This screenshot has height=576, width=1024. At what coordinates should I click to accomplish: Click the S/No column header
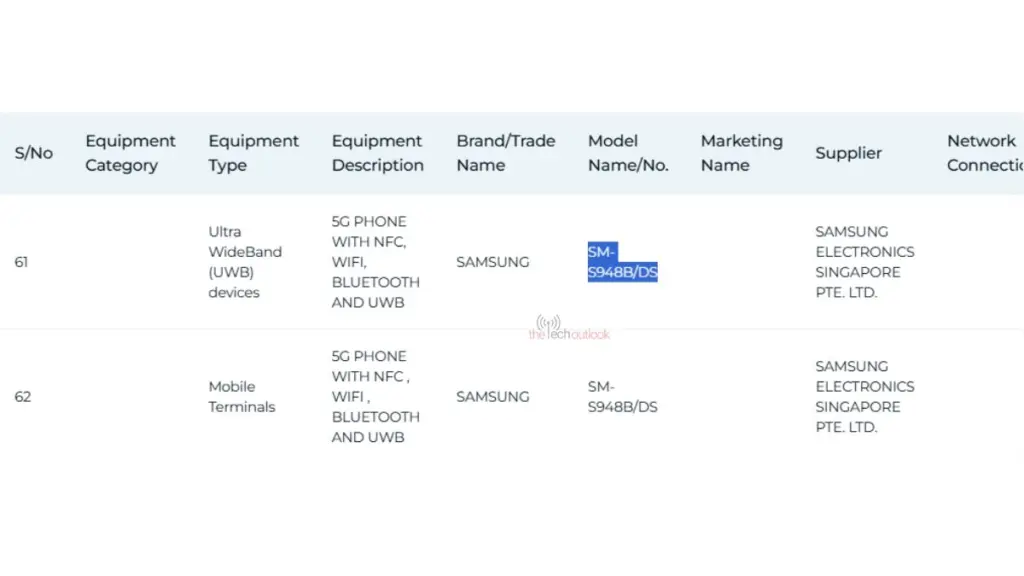(33, 153)
